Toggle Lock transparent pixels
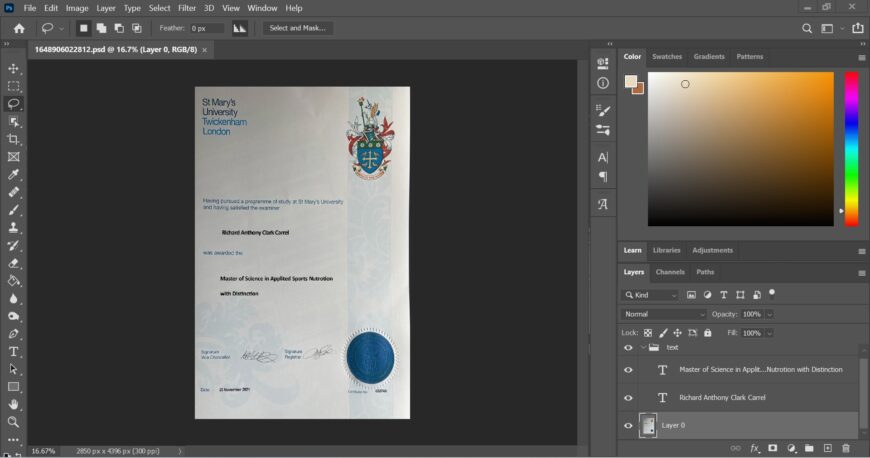 coord(648,333)
